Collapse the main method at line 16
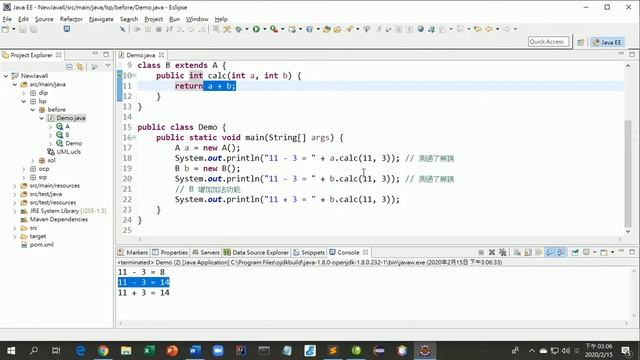 [134, 138]
